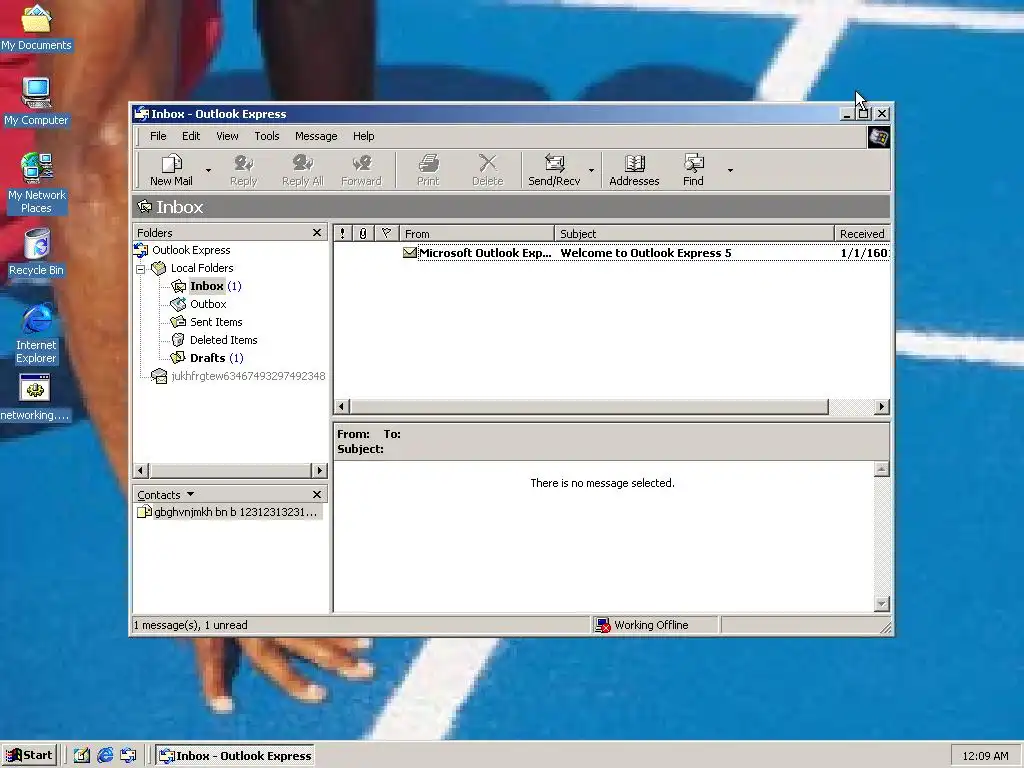
Task: Close the Folders pane
Action: (x=317, y=232)
